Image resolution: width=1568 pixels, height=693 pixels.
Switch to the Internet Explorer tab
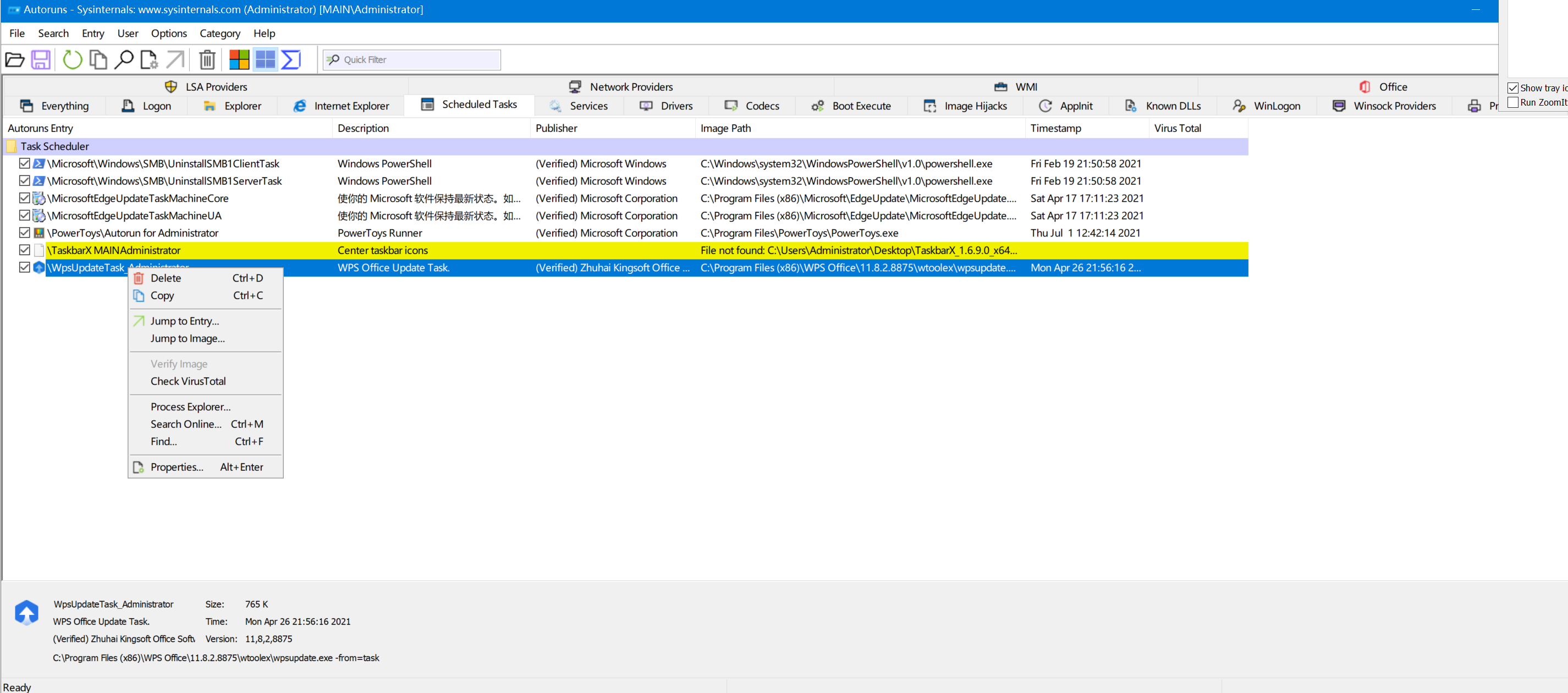coord(341,106)
